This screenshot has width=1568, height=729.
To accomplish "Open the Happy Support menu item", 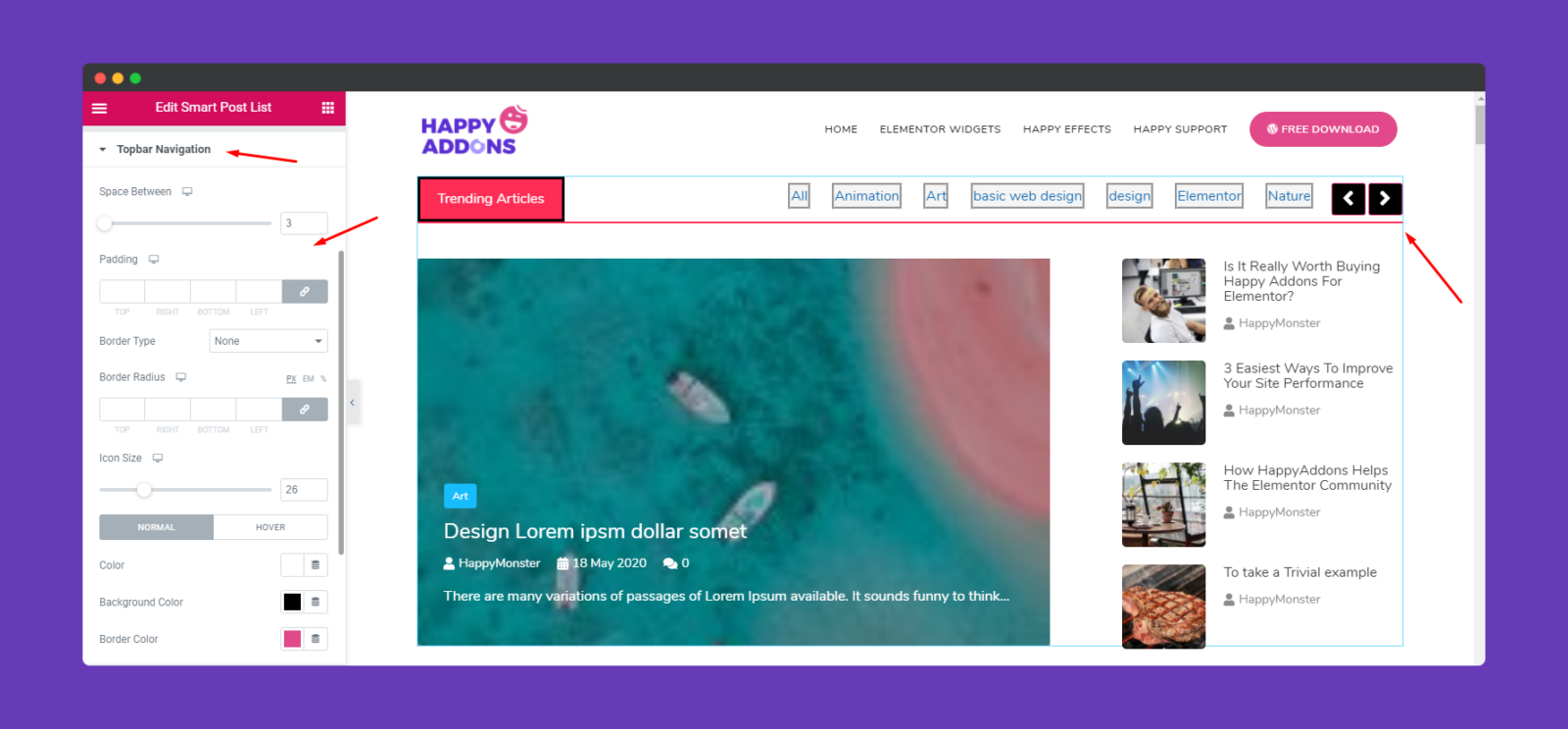I will point(1180,129).
